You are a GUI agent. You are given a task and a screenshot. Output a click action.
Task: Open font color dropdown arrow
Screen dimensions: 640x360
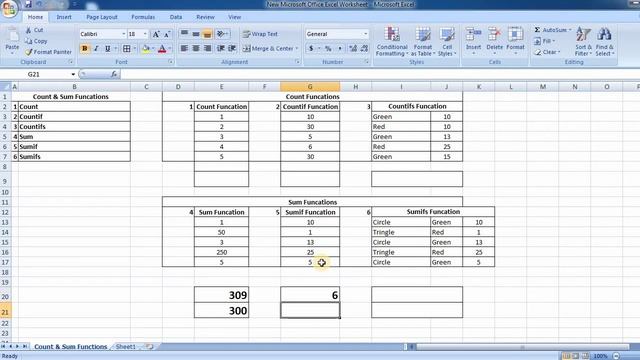170,49
